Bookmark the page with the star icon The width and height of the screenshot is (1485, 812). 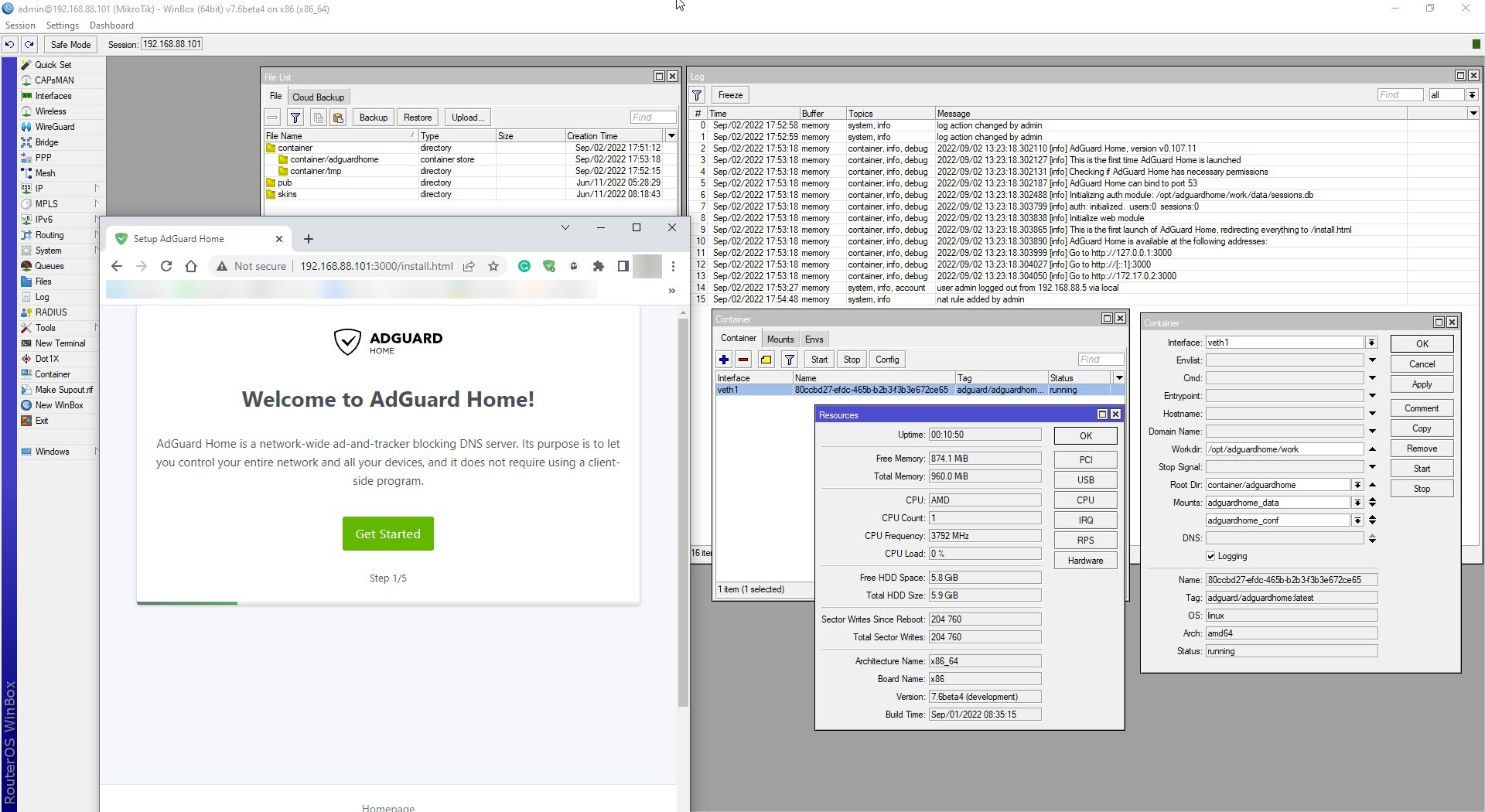click(493, 266)
